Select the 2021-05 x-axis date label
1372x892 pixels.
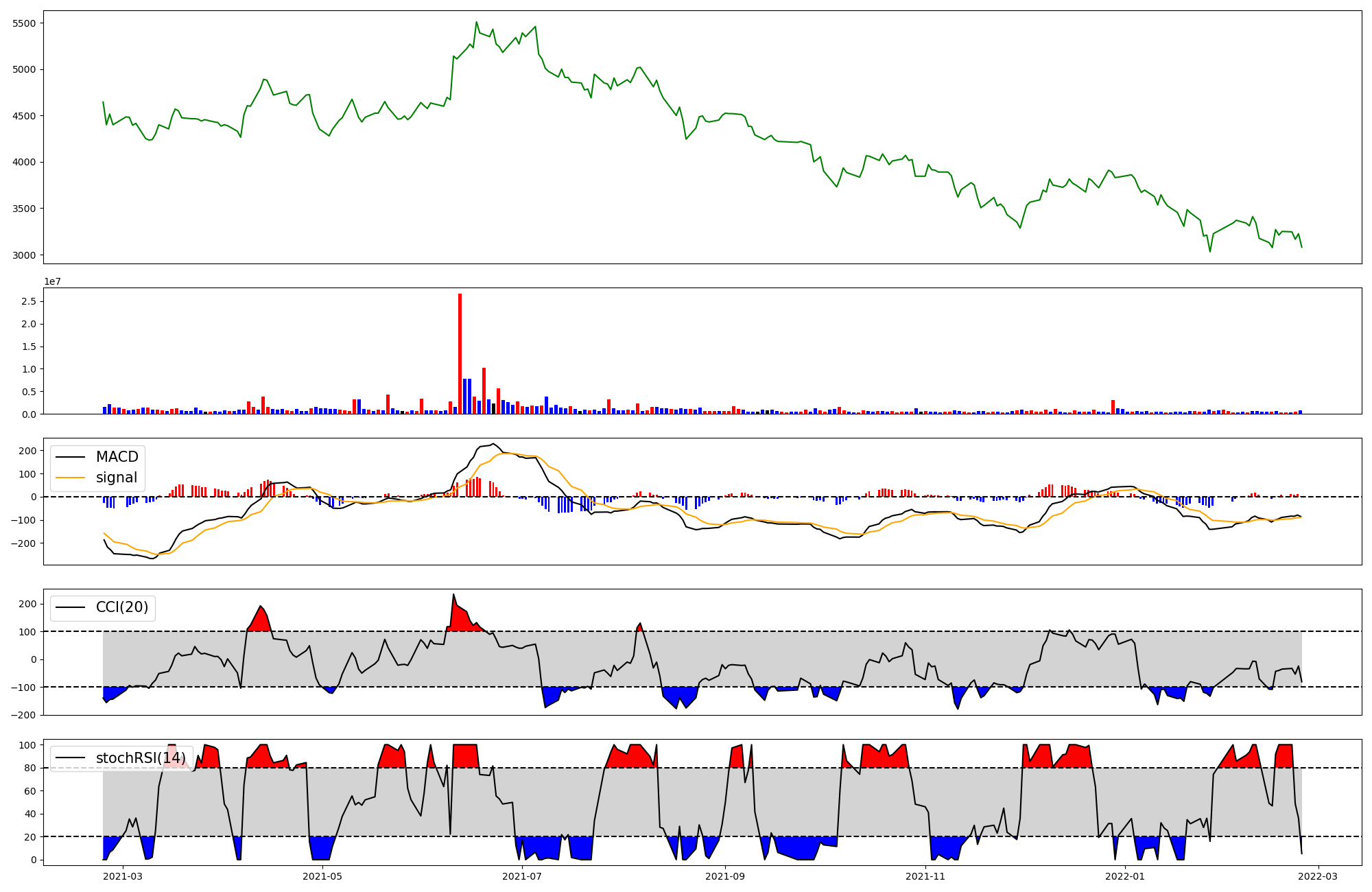(x=322, y=876)
